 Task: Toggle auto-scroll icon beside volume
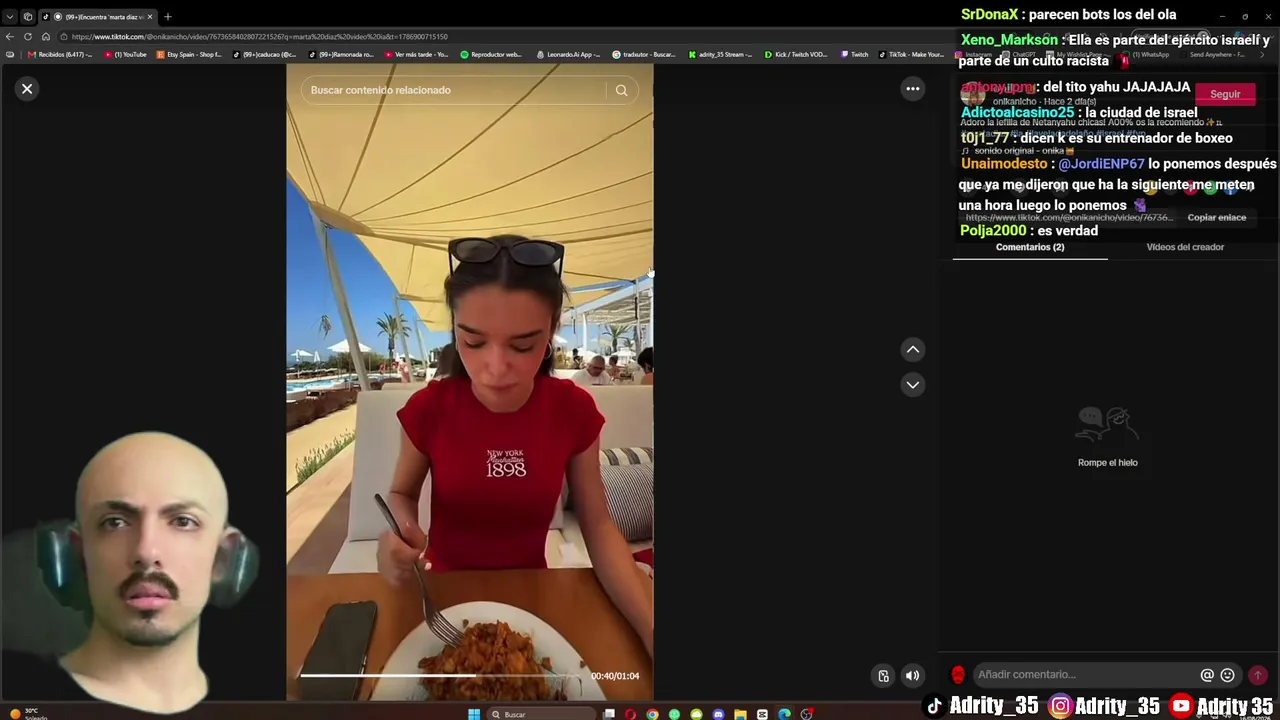(x=883, y=676)
